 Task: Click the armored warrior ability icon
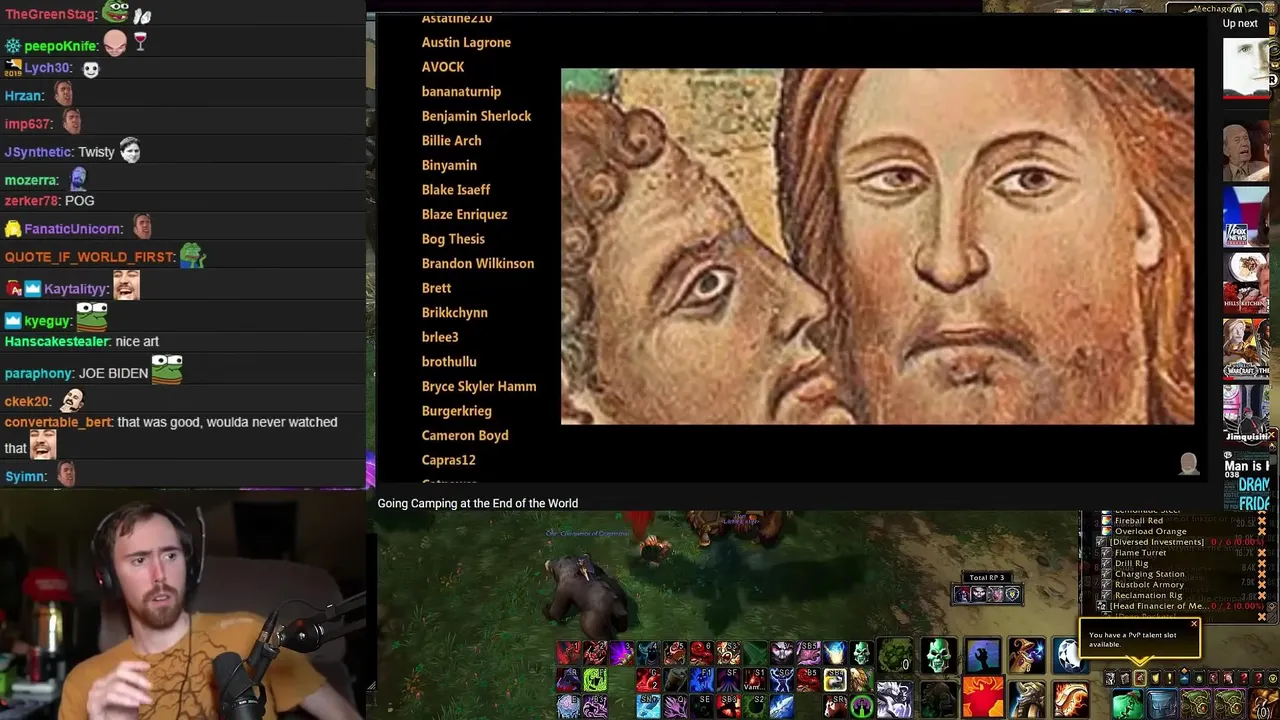tap(1026, 699)
